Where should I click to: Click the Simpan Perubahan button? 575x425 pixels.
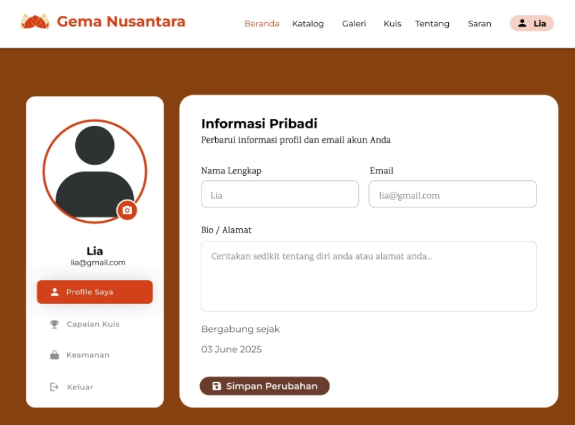point(264,386)
